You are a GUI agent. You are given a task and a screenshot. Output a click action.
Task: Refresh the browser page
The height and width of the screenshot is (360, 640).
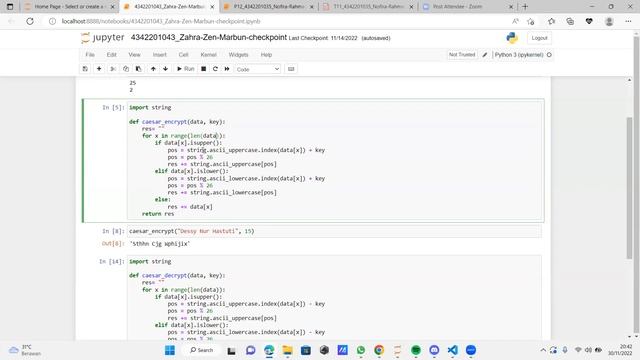[x=30, y=21]
